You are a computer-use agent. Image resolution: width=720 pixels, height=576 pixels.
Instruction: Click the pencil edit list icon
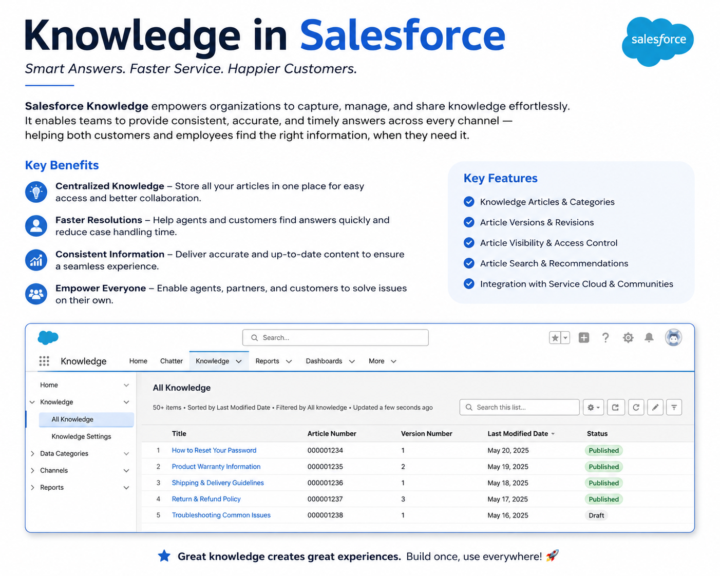pyautogui.click(x=655, y=407)
